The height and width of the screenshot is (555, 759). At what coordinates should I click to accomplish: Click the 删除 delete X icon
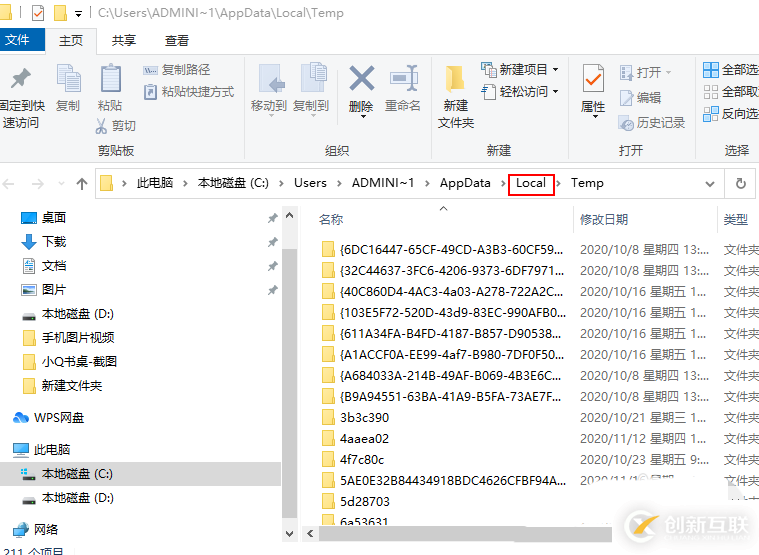[x=362, y=78]
